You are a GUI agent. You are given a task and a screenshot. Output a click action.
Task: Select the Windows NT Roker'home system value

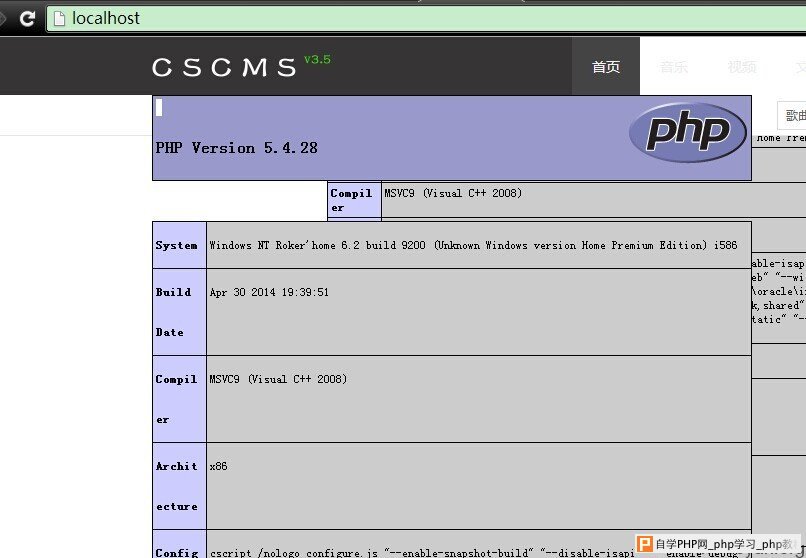(x=473, y=245)
